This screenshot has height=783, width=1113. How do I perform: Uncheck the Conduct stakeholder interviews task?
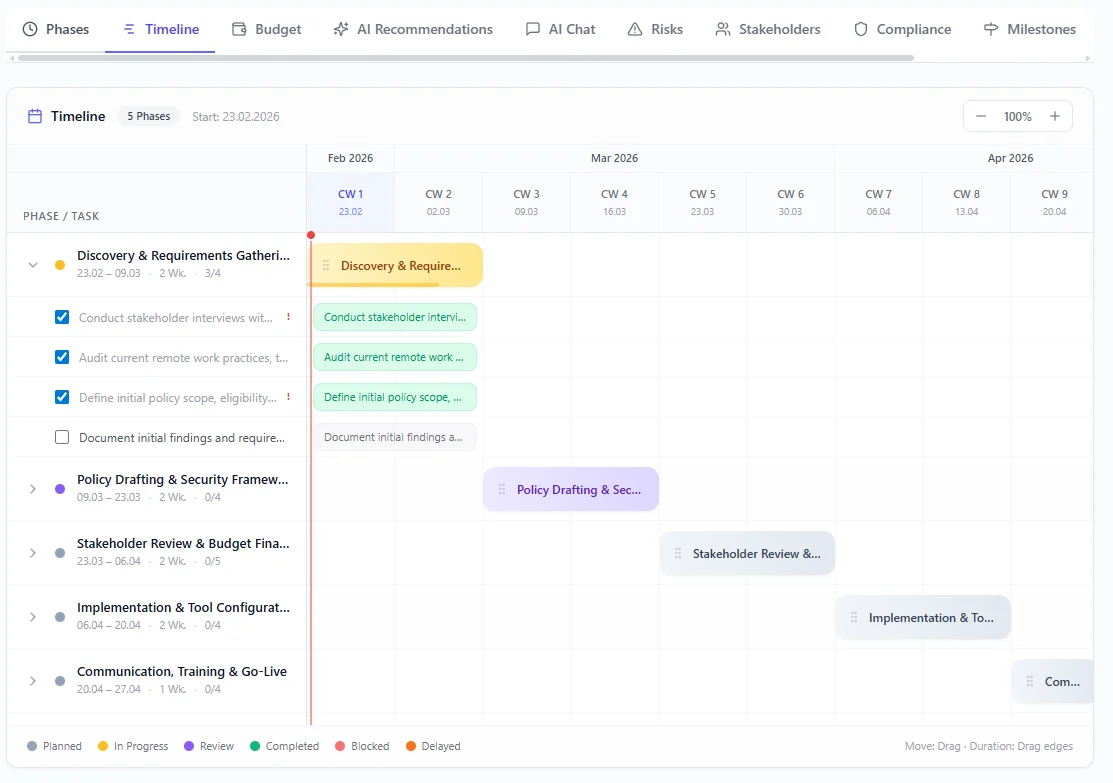click(61, 316)
